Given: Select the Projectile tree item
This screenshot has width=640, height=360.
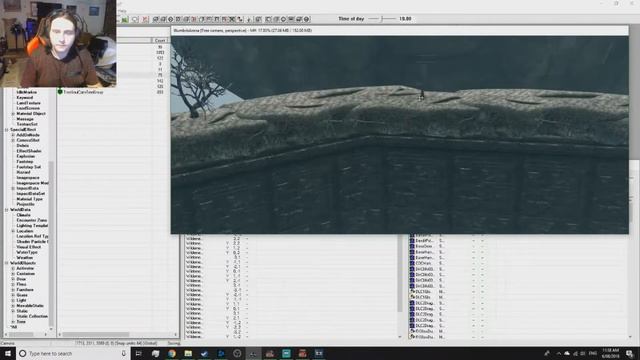Looking at the screenshot, I should coord(25,204).
